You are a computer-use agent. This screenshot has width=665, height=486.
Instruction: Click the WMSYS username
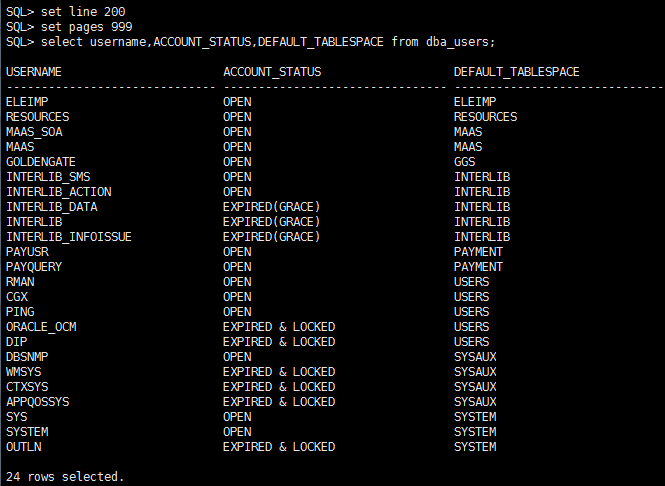coord(24,372)
